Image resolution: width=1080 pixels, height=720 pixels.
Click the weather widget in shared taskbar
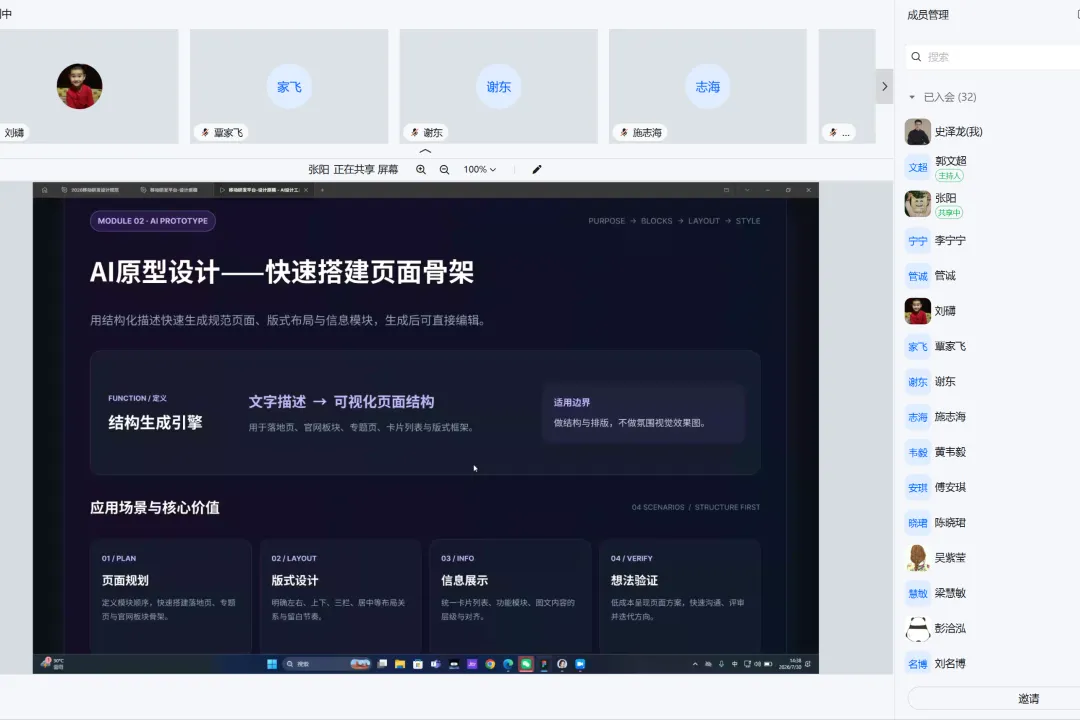(52, 664)
